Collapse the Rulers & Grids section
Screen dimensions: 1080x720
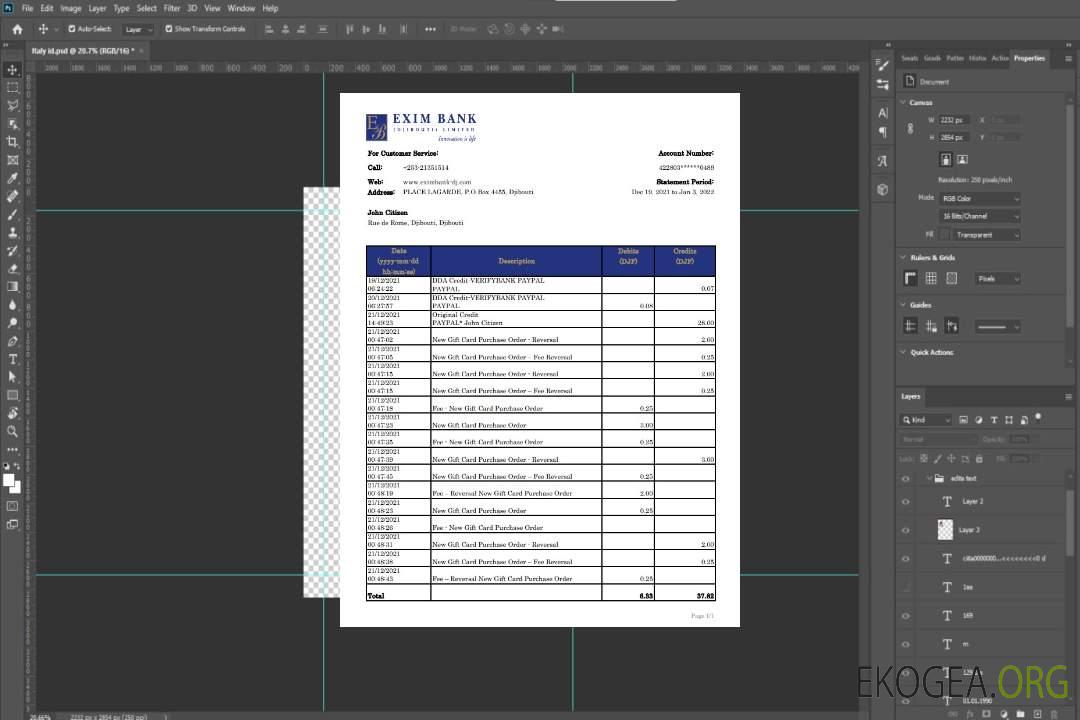point(903,258)
